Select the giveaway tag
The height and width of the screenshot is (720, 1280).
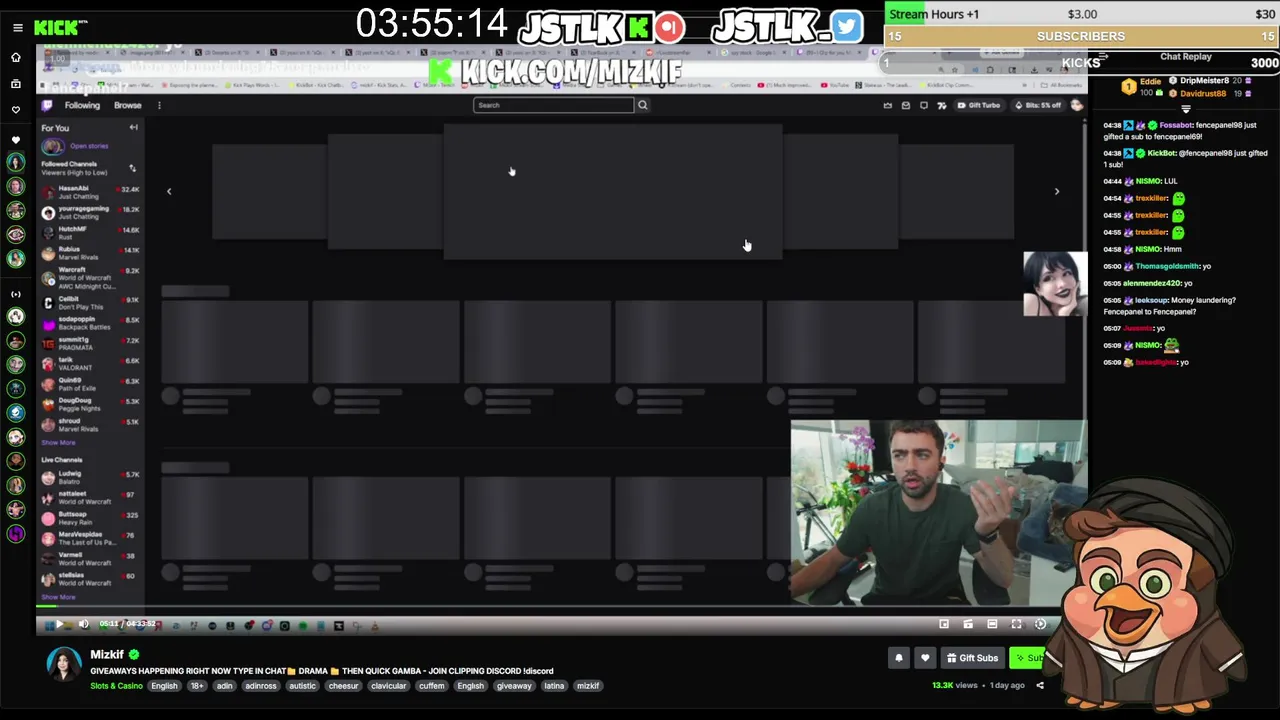[x=514, y=686]
